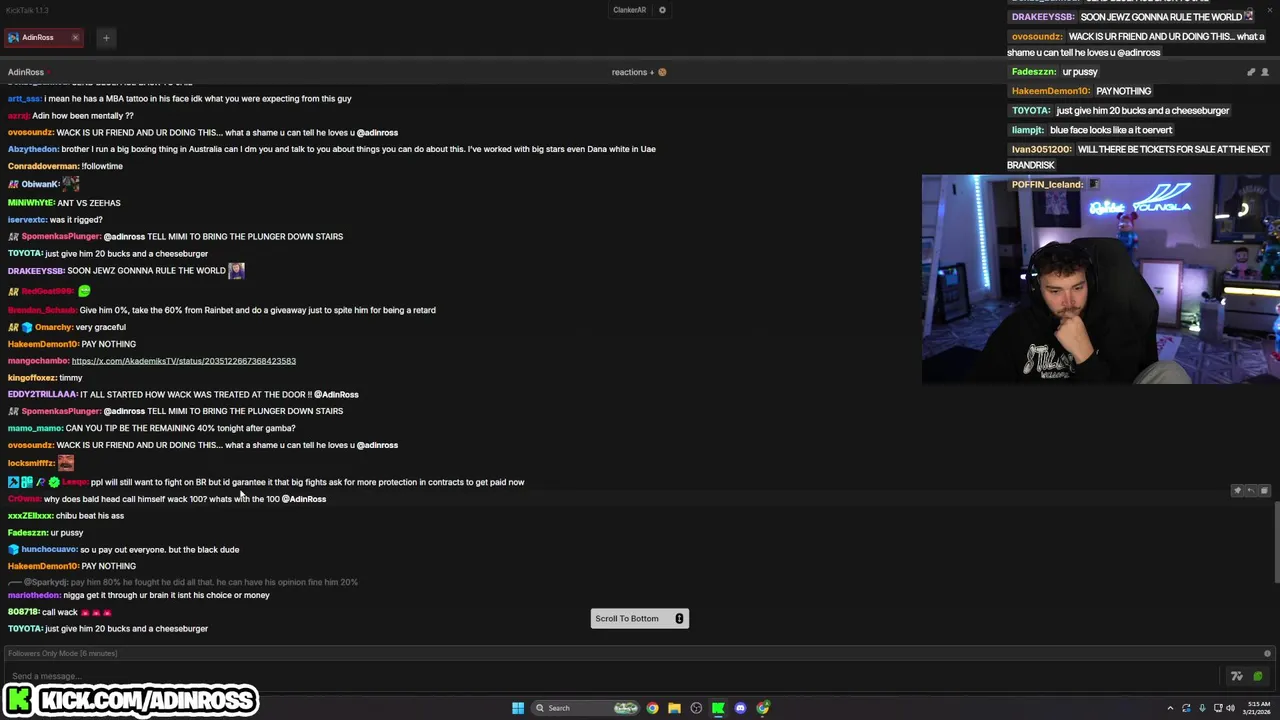This screenshot has width=1280, height=720.
Task: Click the Followers Only Mode info icon
Action: 1267,653
